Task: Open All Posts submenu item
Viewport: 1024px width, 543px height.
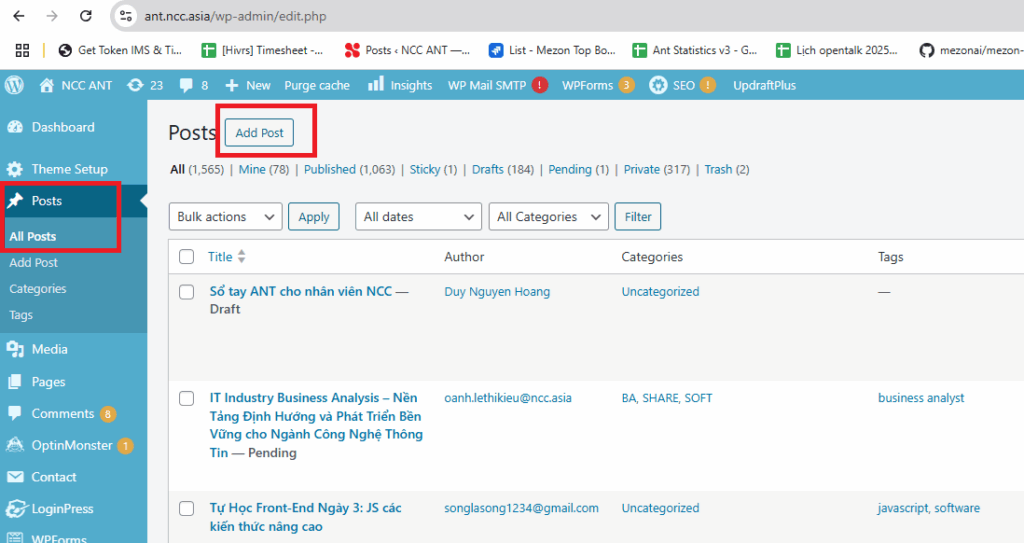Action: coord(33,237)
